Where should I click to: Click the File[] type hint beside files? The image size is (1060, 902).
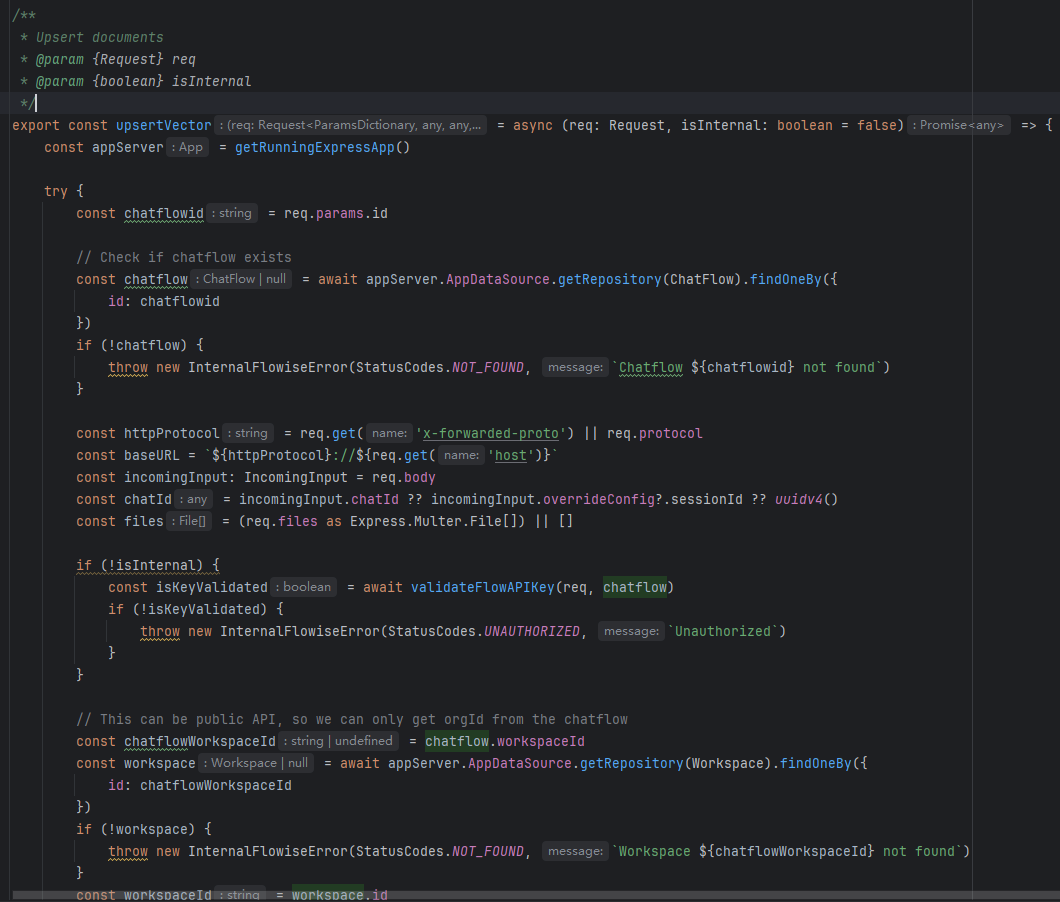(x=189, y=521)
